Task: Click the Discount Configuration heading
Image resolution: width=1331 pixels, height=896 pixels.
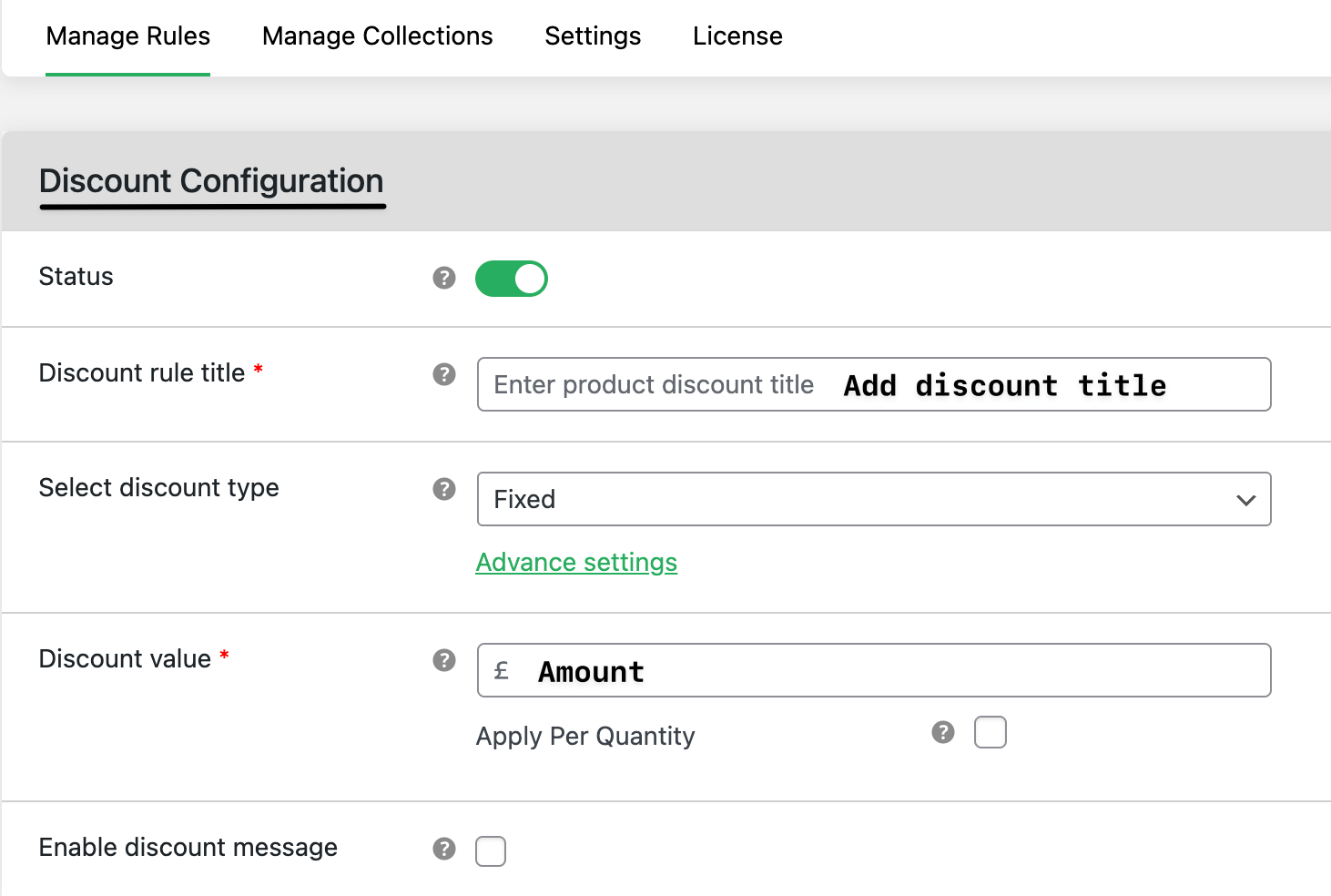Action: click(211, 181)
